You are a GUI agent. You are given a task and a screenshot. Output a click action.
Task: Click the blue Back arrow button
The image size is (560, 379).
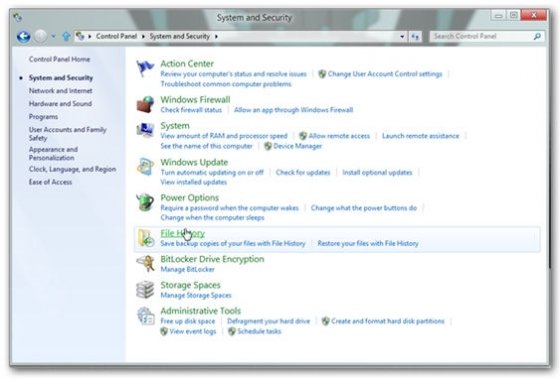[24, 36]
